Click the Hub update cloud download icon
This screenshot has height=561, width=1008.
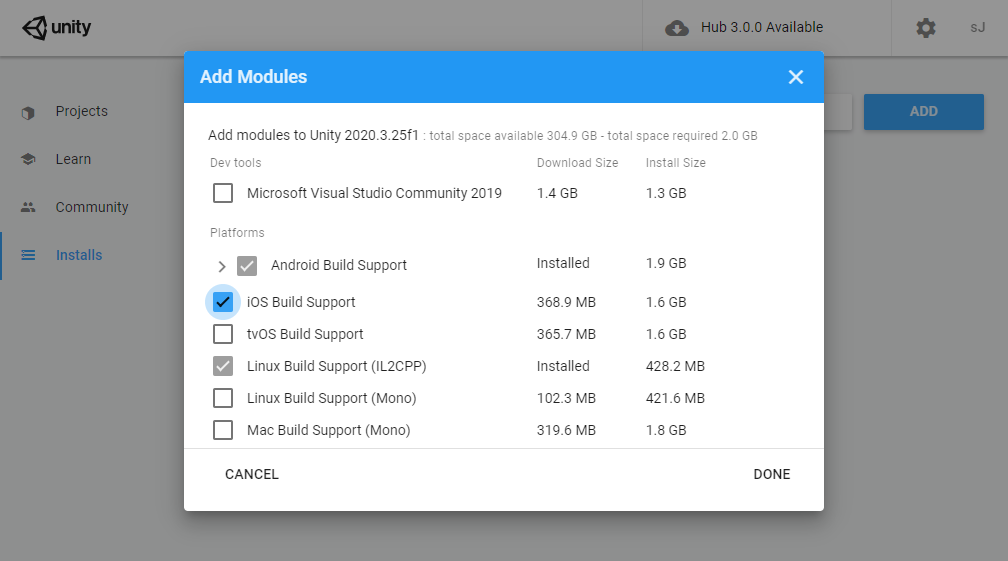[676, 28]
